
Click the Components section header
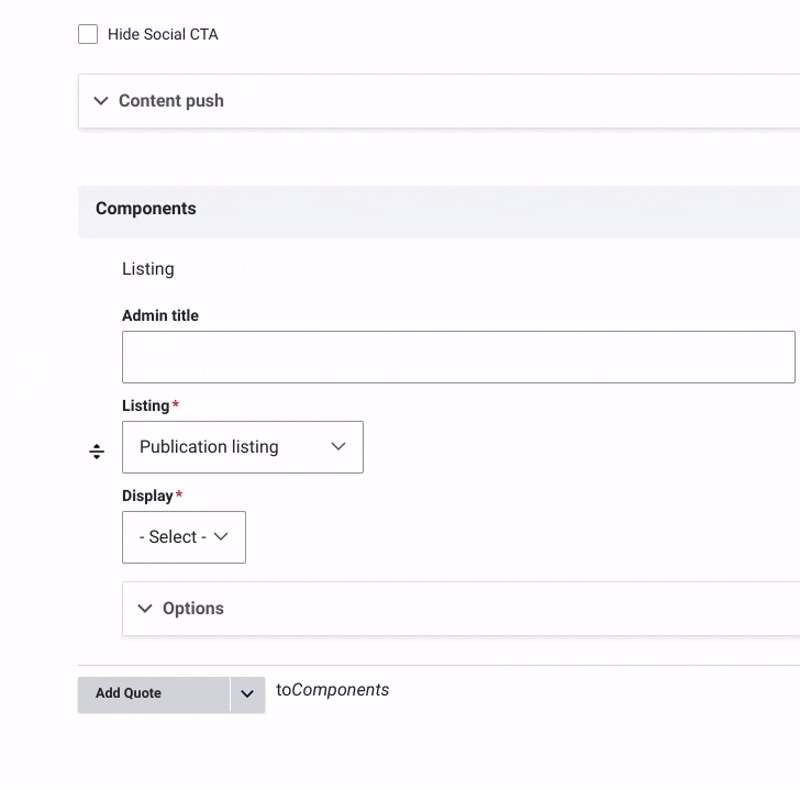click(146, 209)
